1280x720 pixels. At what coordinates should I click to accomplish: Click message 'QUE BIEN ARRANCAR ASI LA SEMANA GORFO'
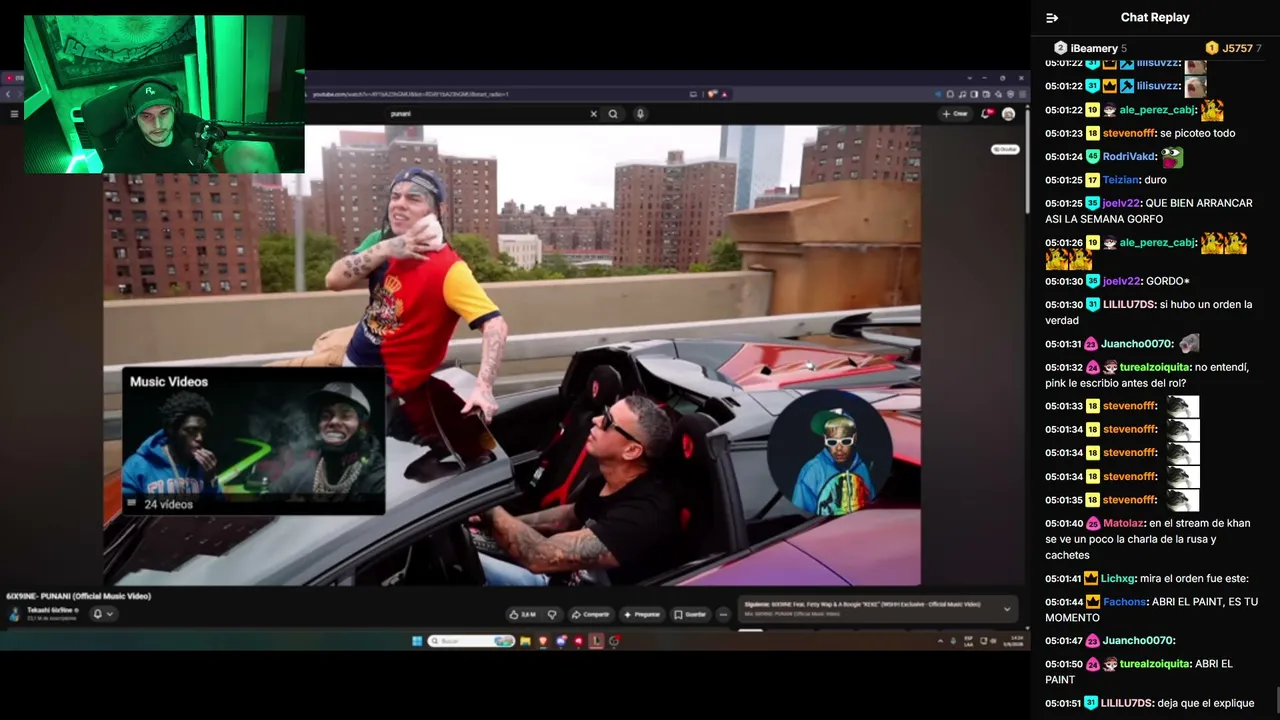1149,211
